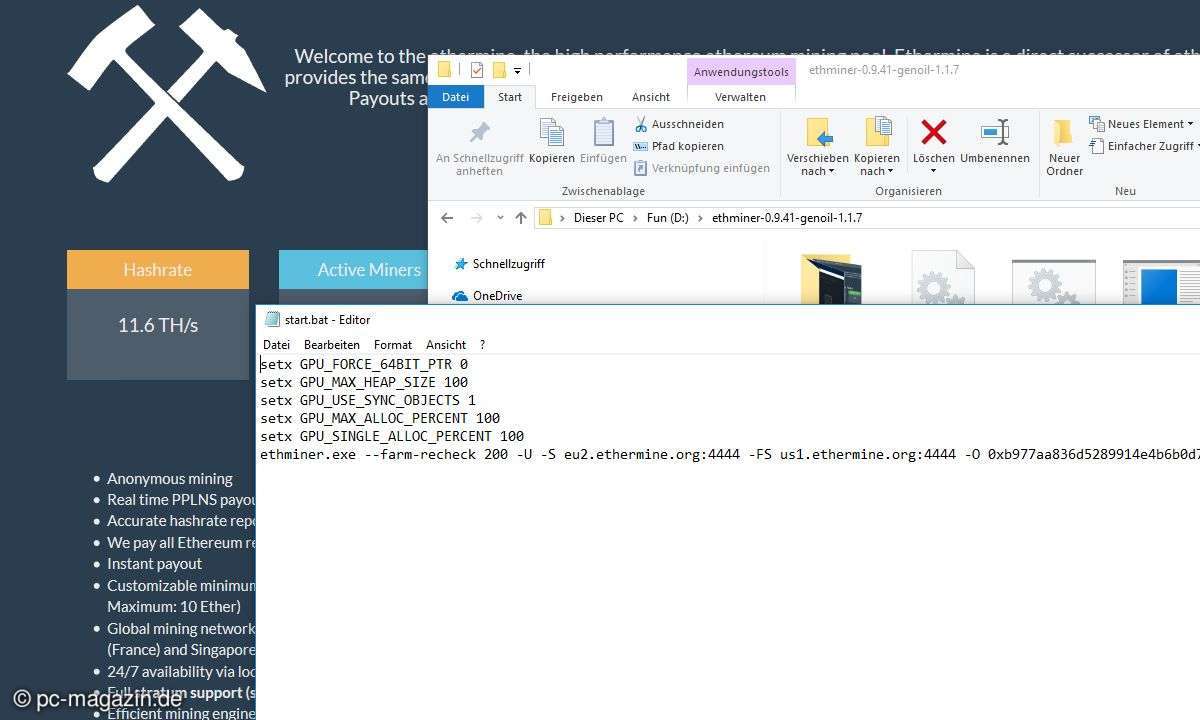Click the Anwendungstools contextual tab
This screenshot has width=1200, height=720.
pyautogui.click(x=741, y=72)
